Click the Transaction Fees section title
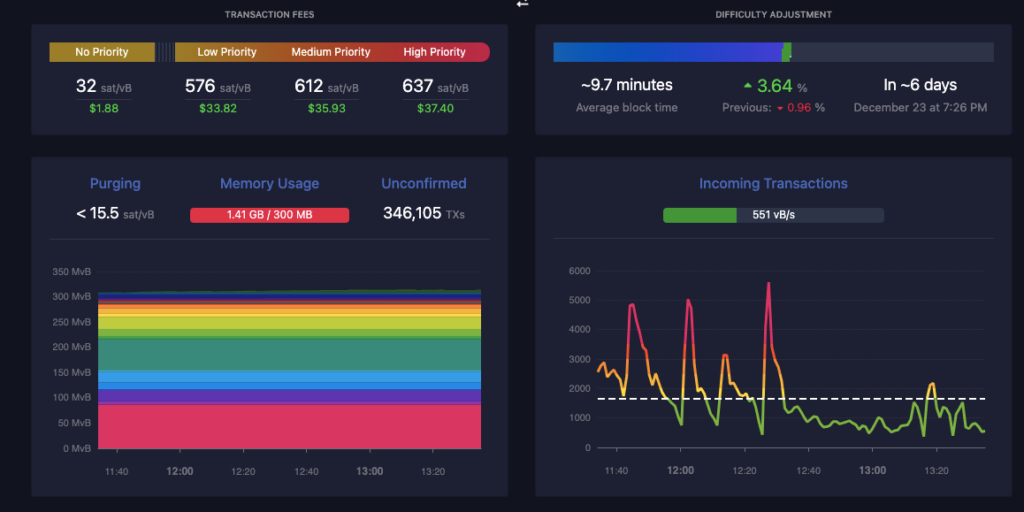This screenshot has height=512, width=1024. tap(269, 15)
